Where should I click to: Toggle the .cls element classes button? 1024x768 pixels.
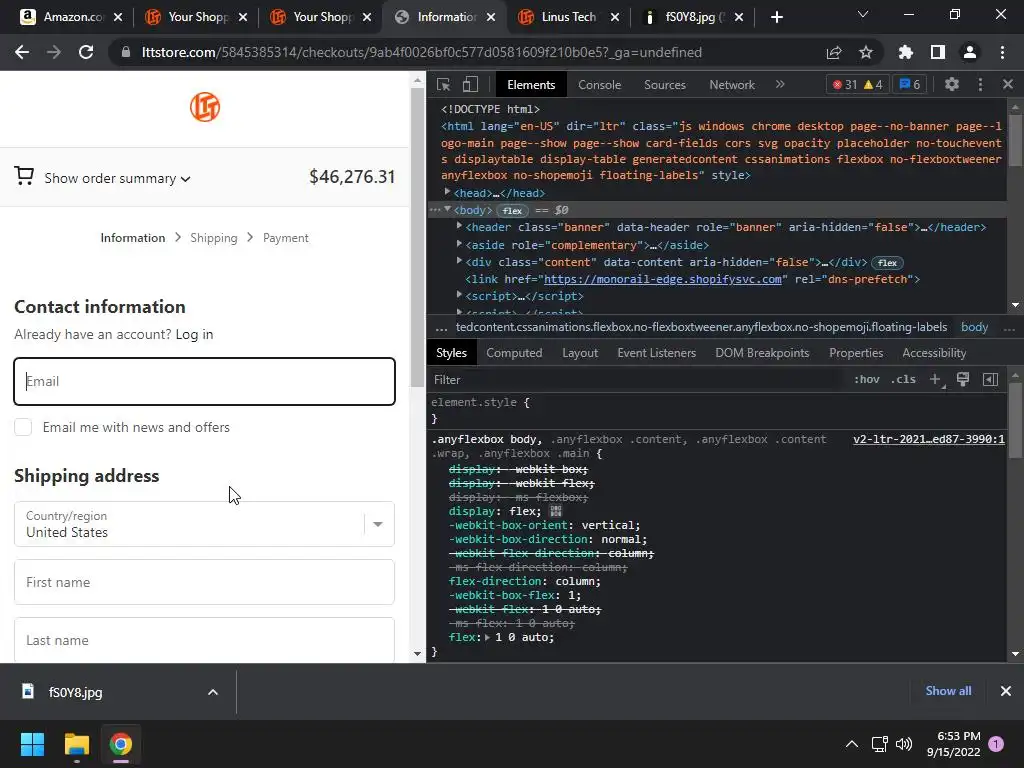click(x=903, y=379)
